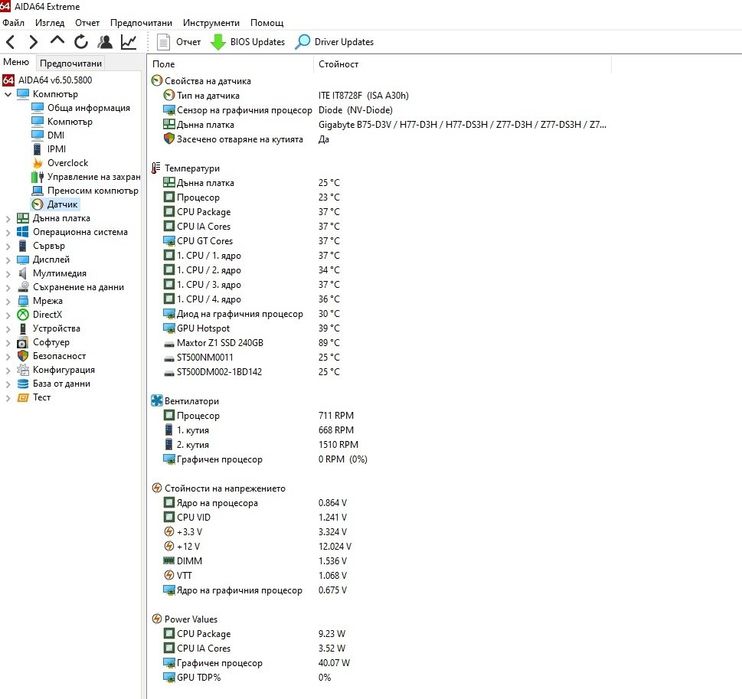
Task: Switch to the Предпочитани sidebar tab
Action: [x=71, y=63]
